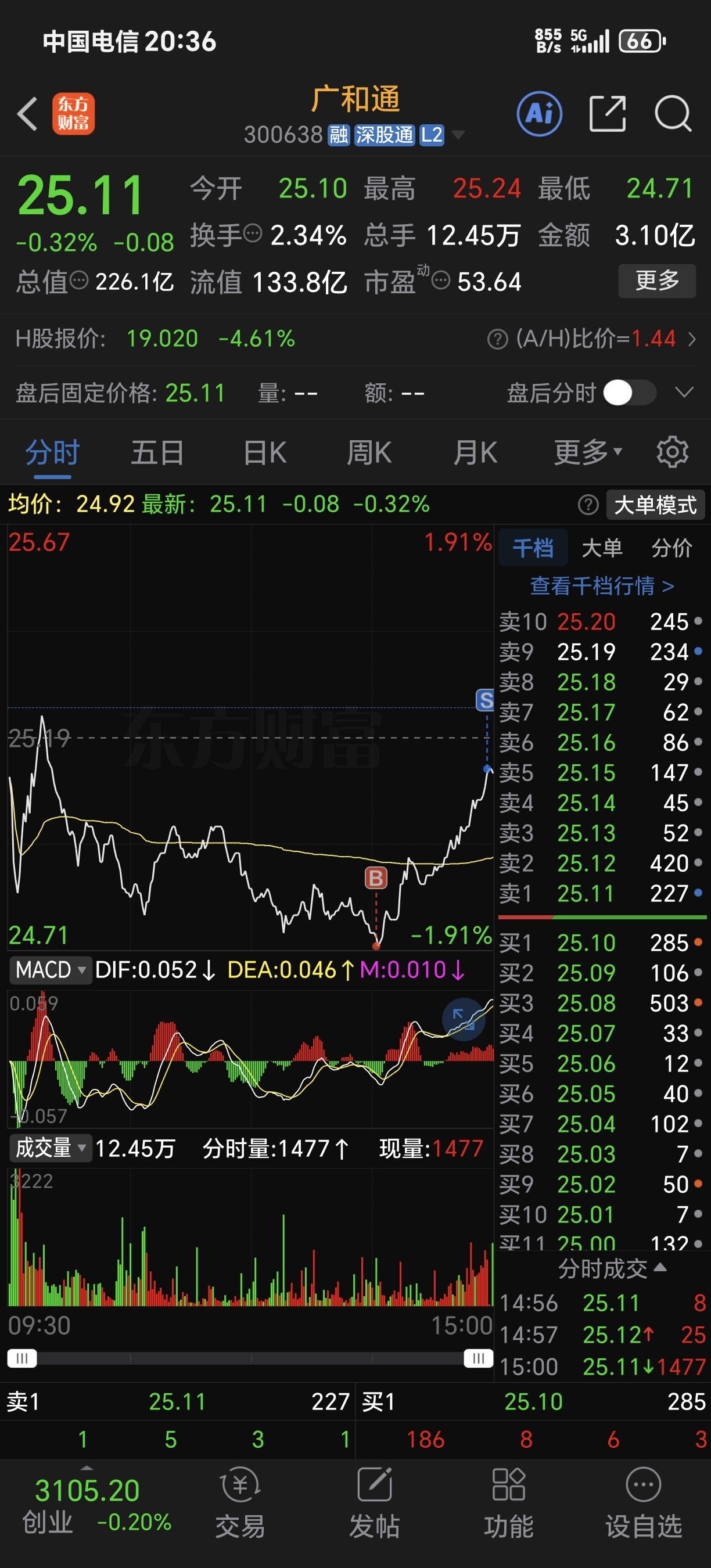
Task: Tap the 卖10 25.20 order row
Action: point(601,622)
